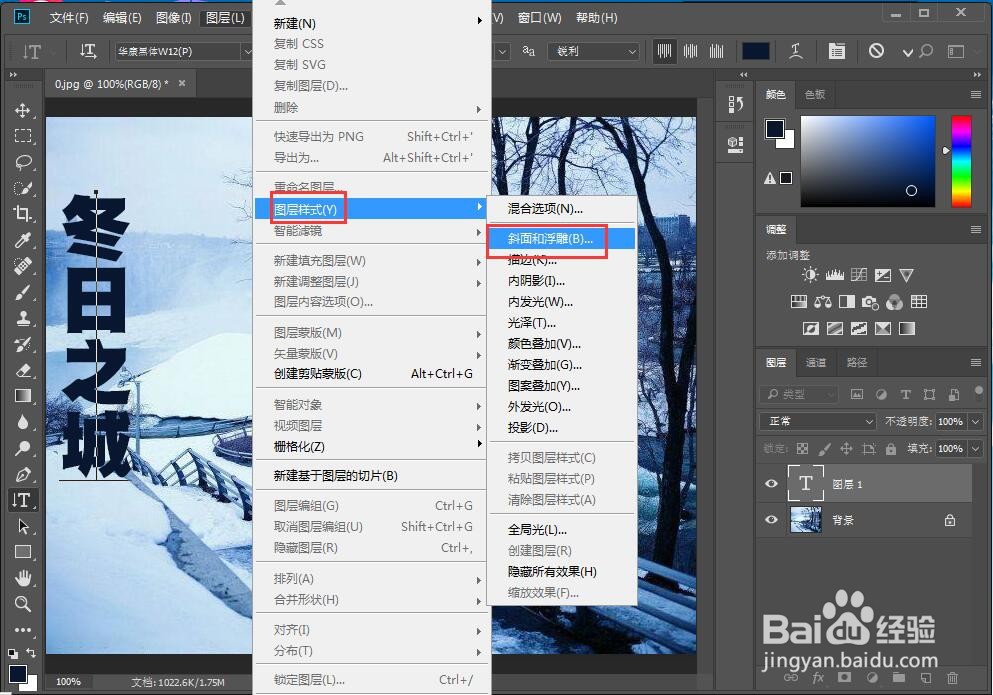Add a Hue/Saturation adjustment layer
This screenshot has width=993, height=695.
tap(799, 302)
